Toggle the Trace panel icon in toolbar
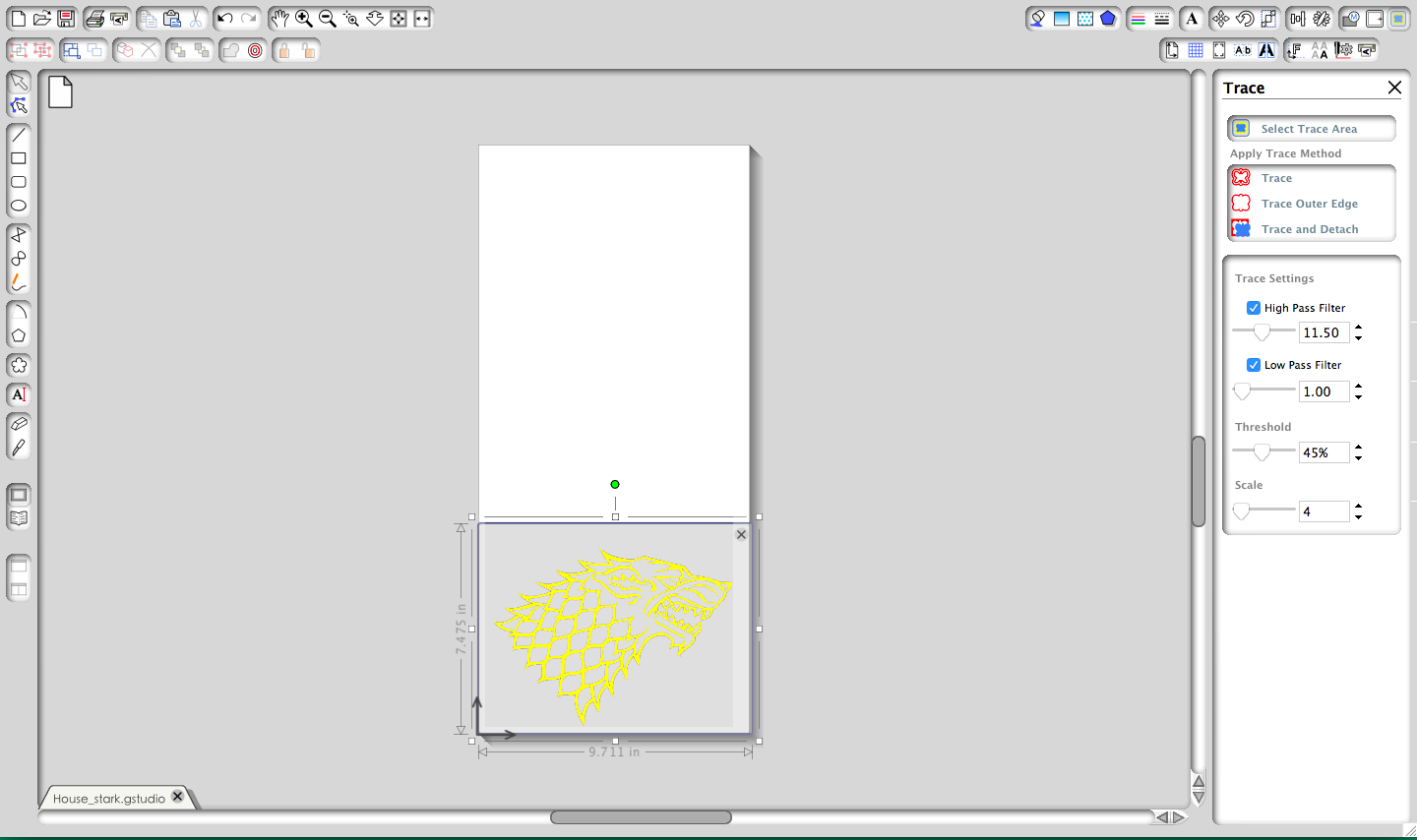Screen dimensions: 1417x840 pyautogui.click(x=1398, y=19)
